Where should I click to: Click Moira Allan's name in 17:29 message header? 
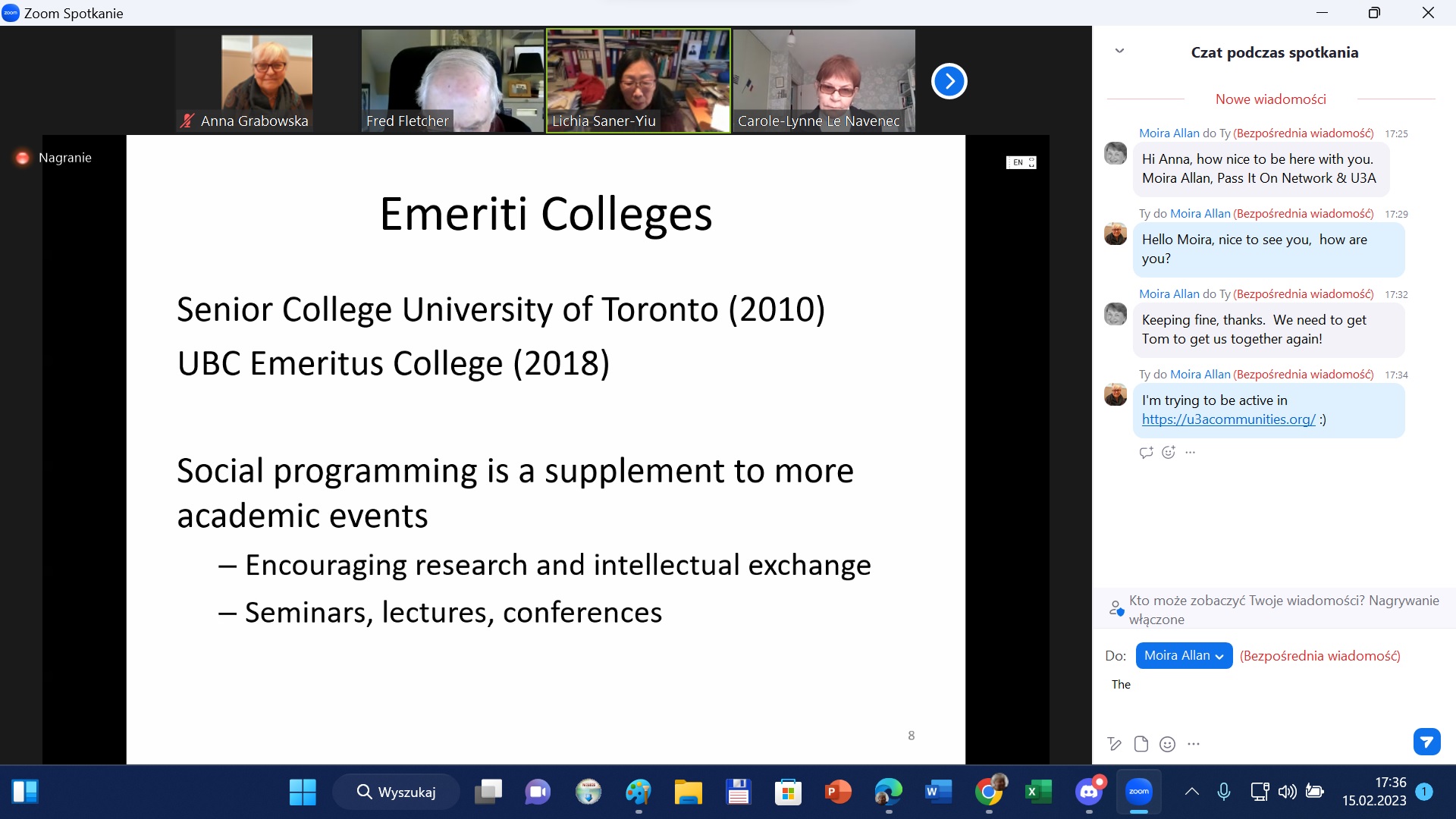(x=1200, y=214)
